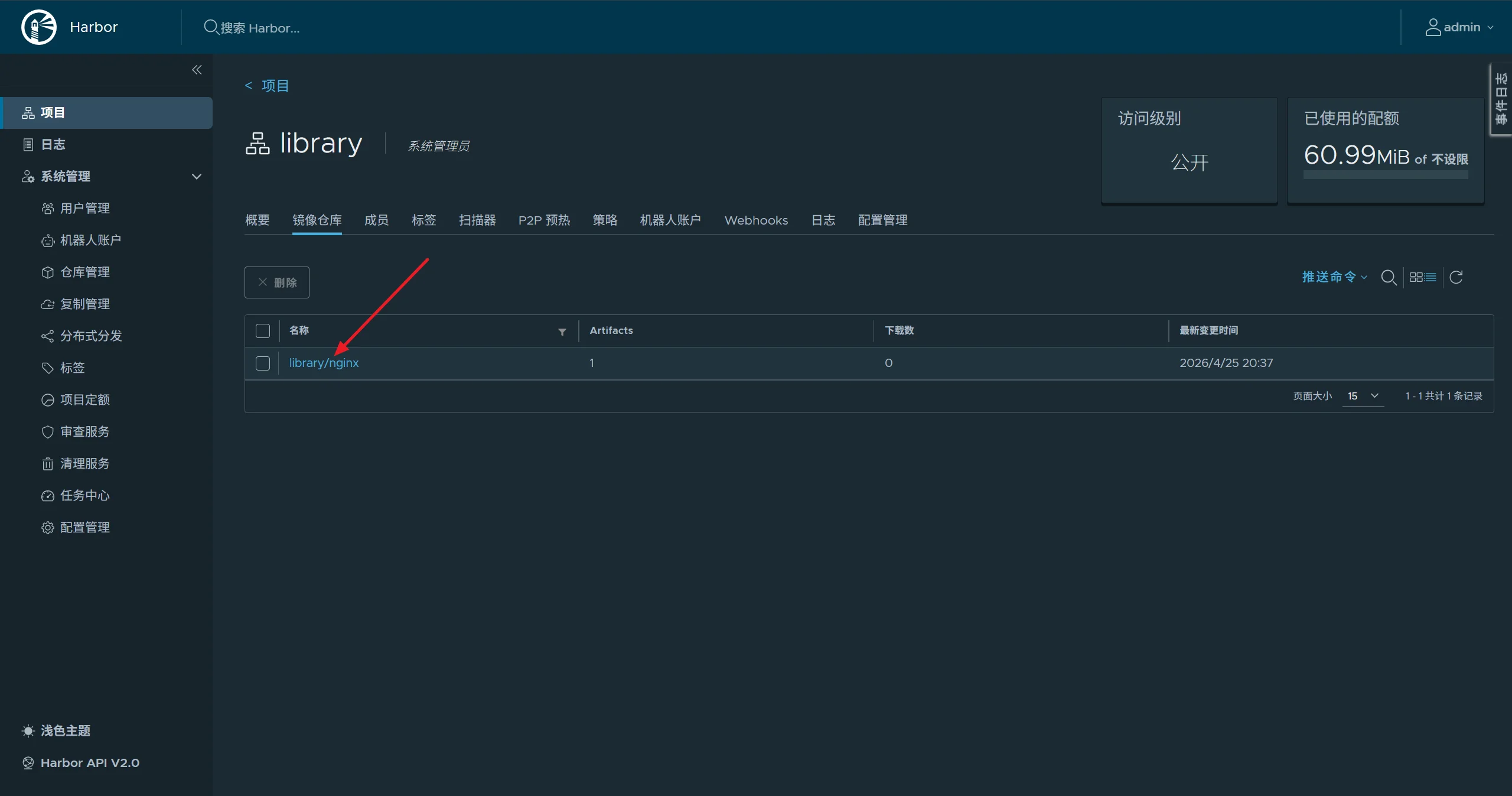Select the 镜像仓库 tab
The height and width of the screenshot is (796, 1512).
click(x=317, y=220)
